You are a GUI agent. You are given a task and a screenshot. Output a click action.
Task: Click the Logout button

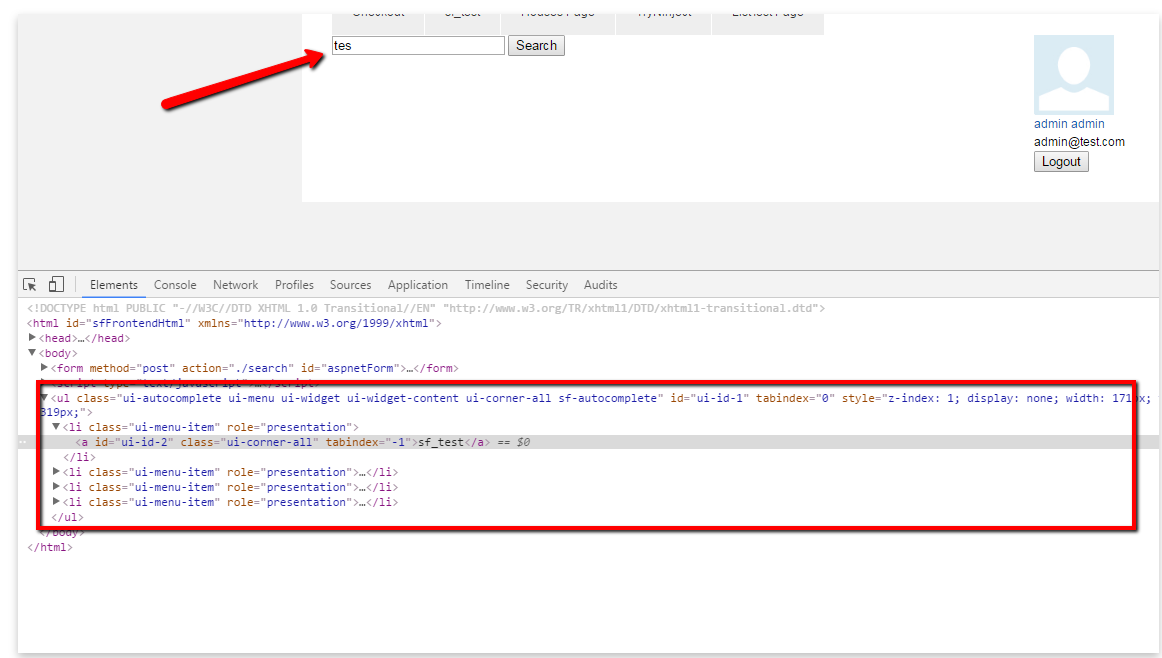coord(1060,161)
